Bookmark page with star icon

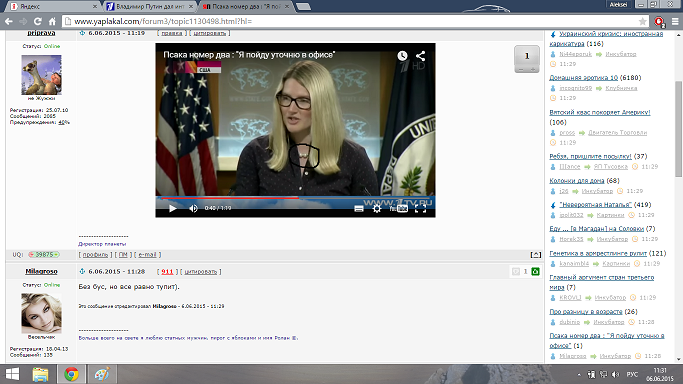click(x=642, y=21)
